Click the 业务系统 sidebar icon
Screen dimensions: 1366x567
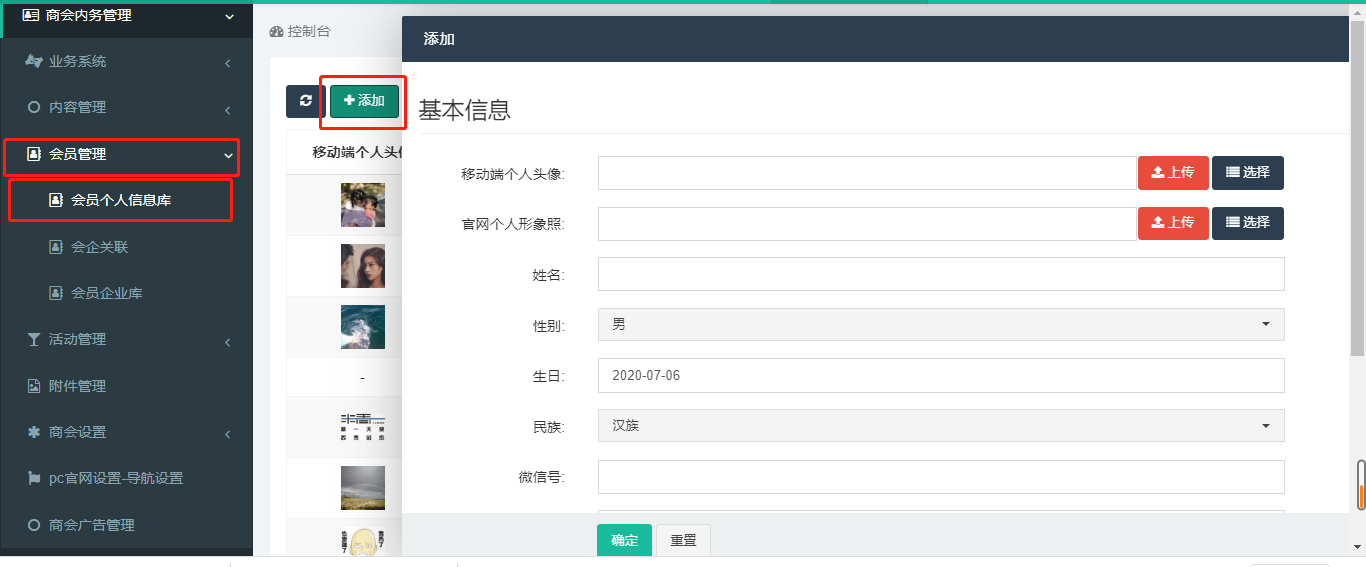point(33,61)
